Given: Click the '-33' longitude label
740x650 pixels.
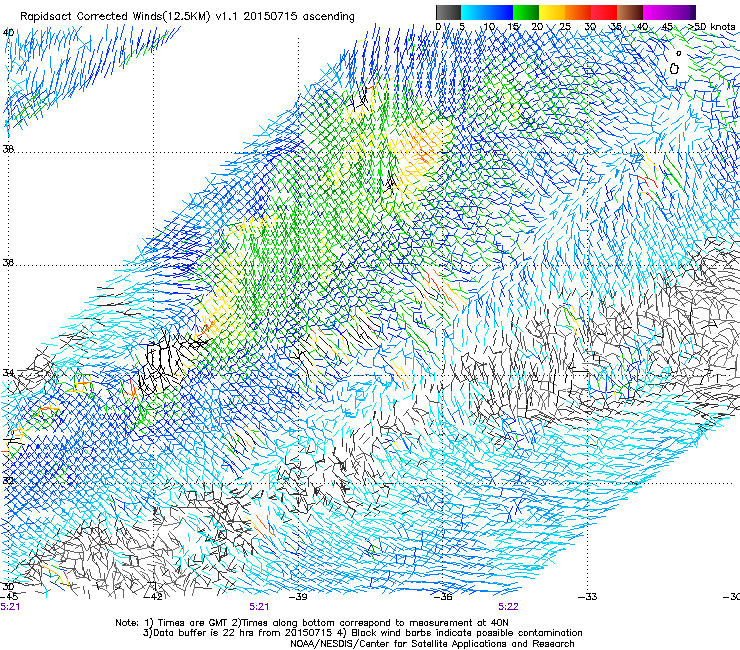Looking at the screenshot, I should (588, 596).
